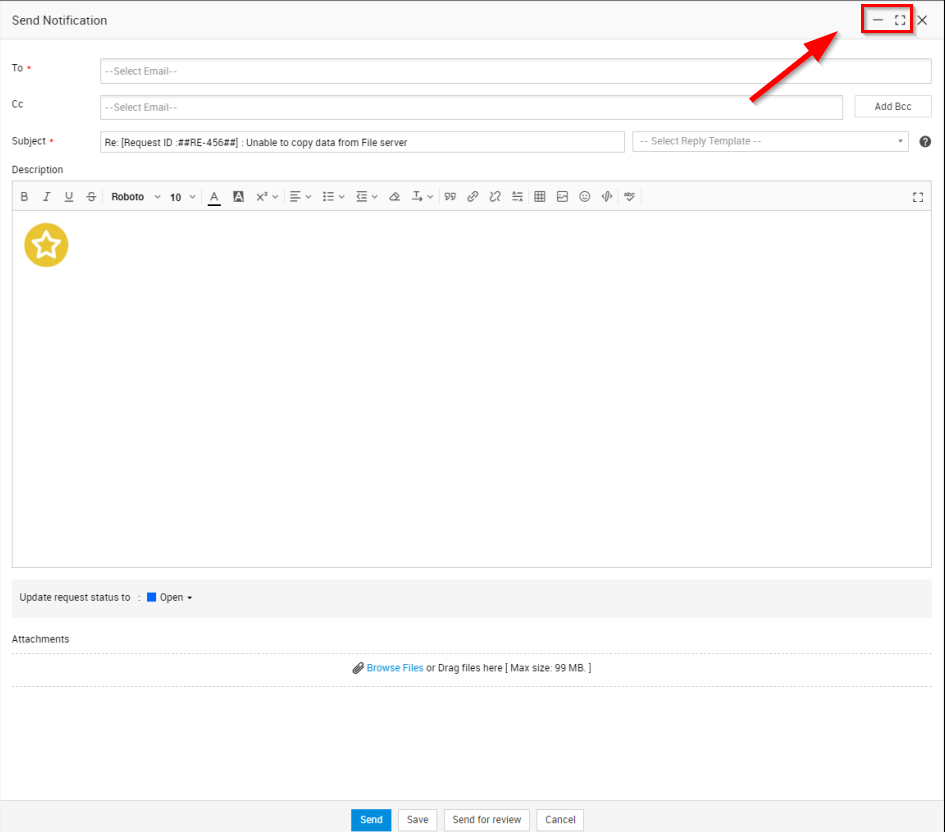Viewport: 946px width, 832px height.
Task: Open the Roboto font family dropdown
Action: pos(133,196)
